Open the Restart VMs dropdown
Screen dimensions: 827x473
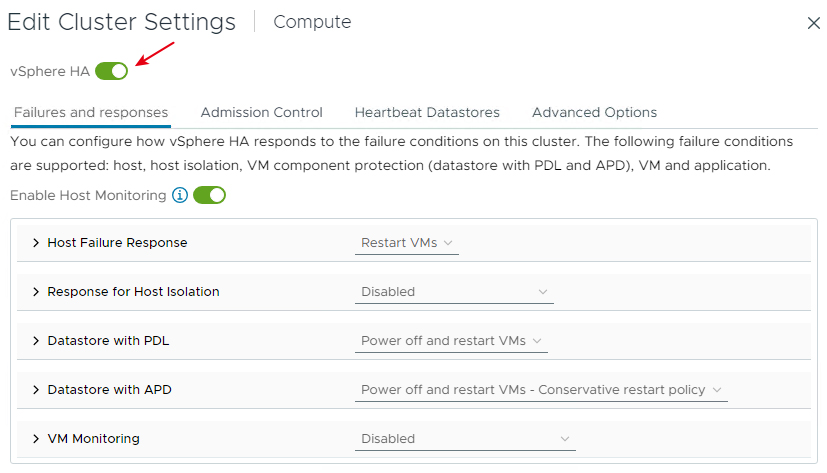[x=407, y=243]
